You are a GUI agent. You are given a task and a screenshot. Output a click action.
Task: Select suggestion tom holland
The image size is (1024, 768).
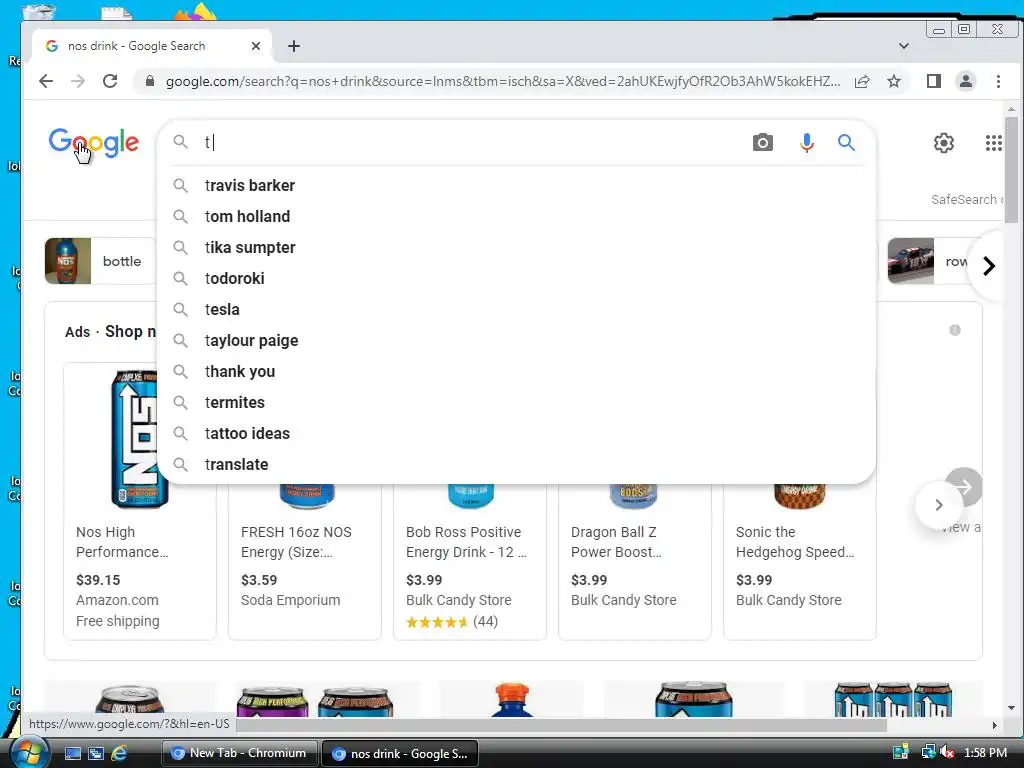tap(516, 216)
